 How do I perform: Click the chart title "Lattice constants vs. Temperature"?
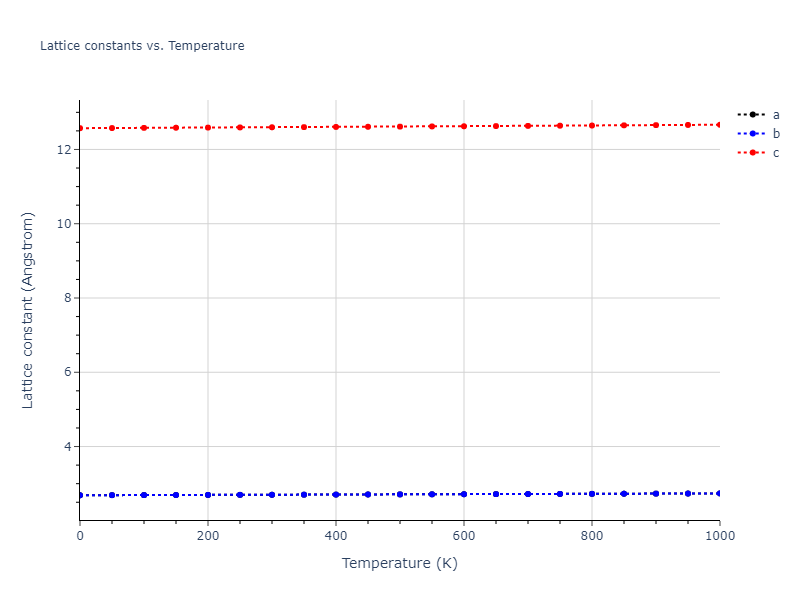142,46
